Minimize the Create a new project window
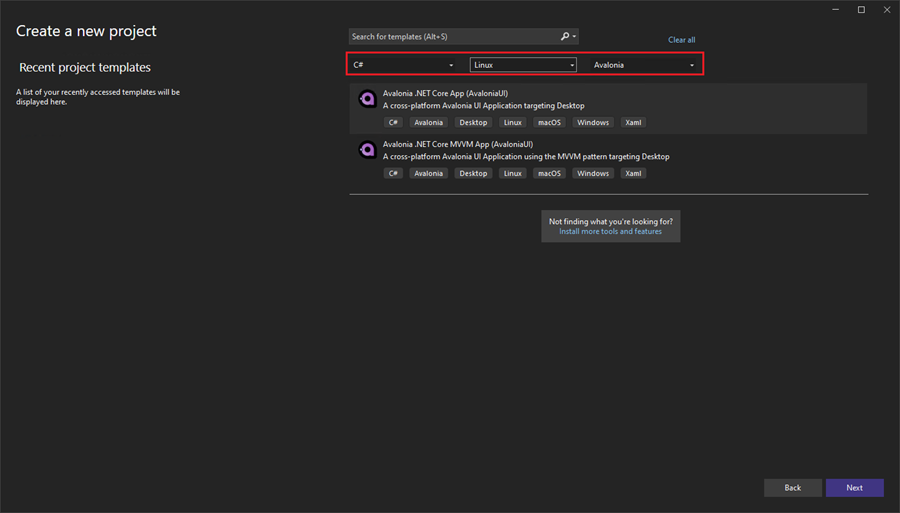This screenshot has height=513, width=900. tap(836, 10)
